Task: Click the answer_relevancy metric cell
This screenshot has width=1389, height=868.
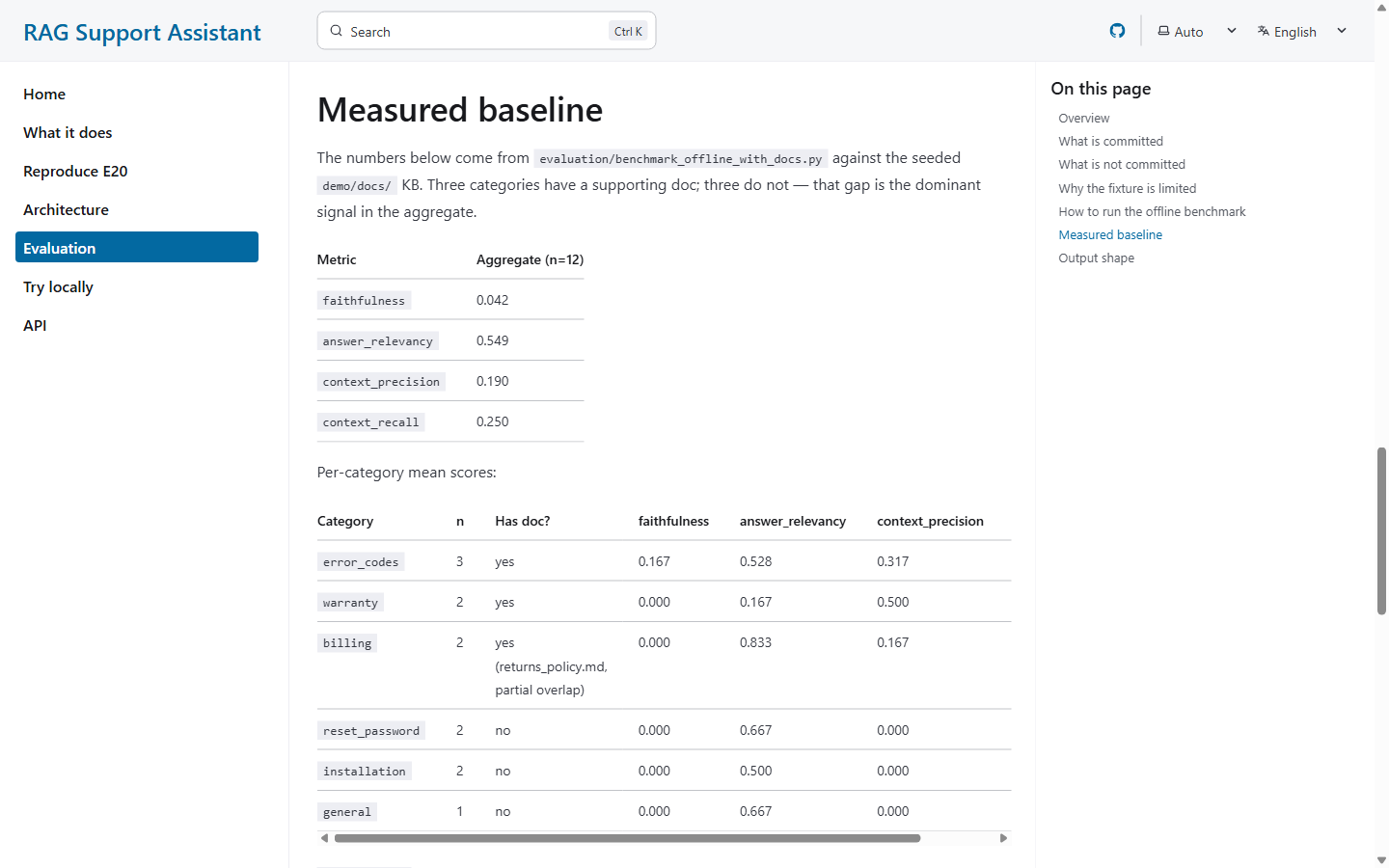Action: click(377, 341)
